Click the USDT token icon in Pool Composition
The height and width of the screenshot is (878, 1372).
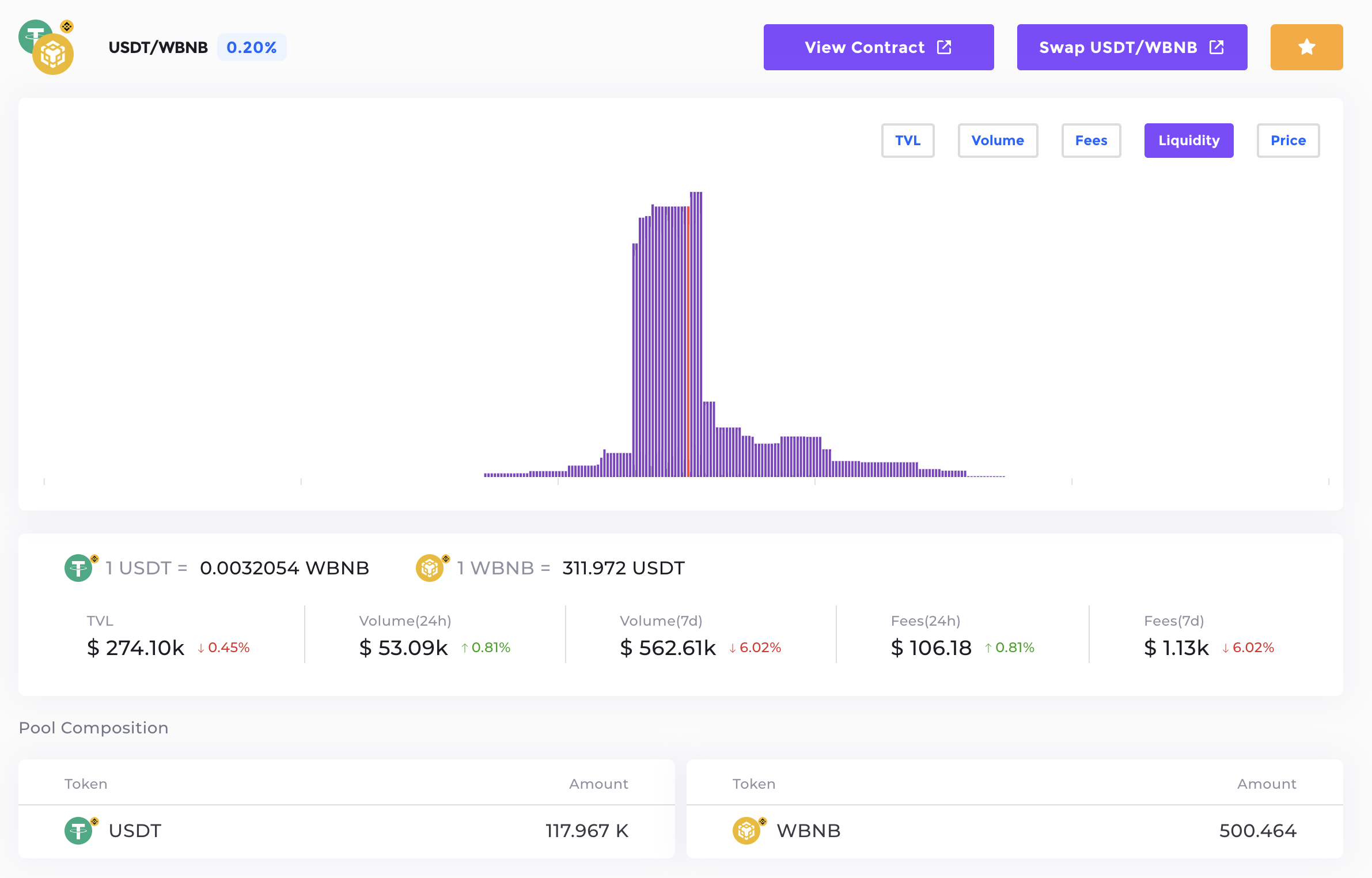[x=79, y=830]
